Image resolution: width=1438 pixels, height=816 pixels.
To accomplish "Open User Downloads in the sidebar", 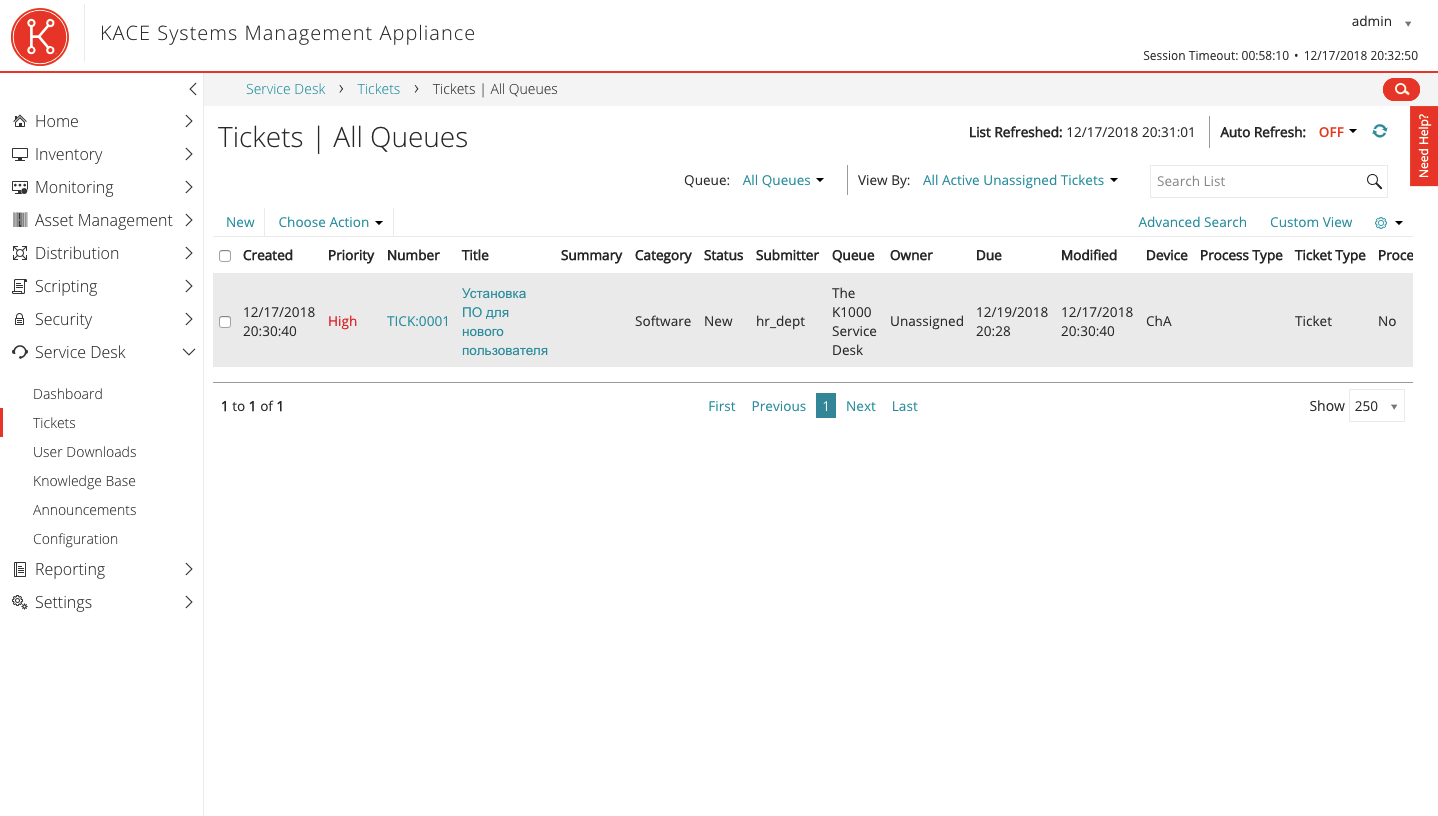I will coord(85,452).
